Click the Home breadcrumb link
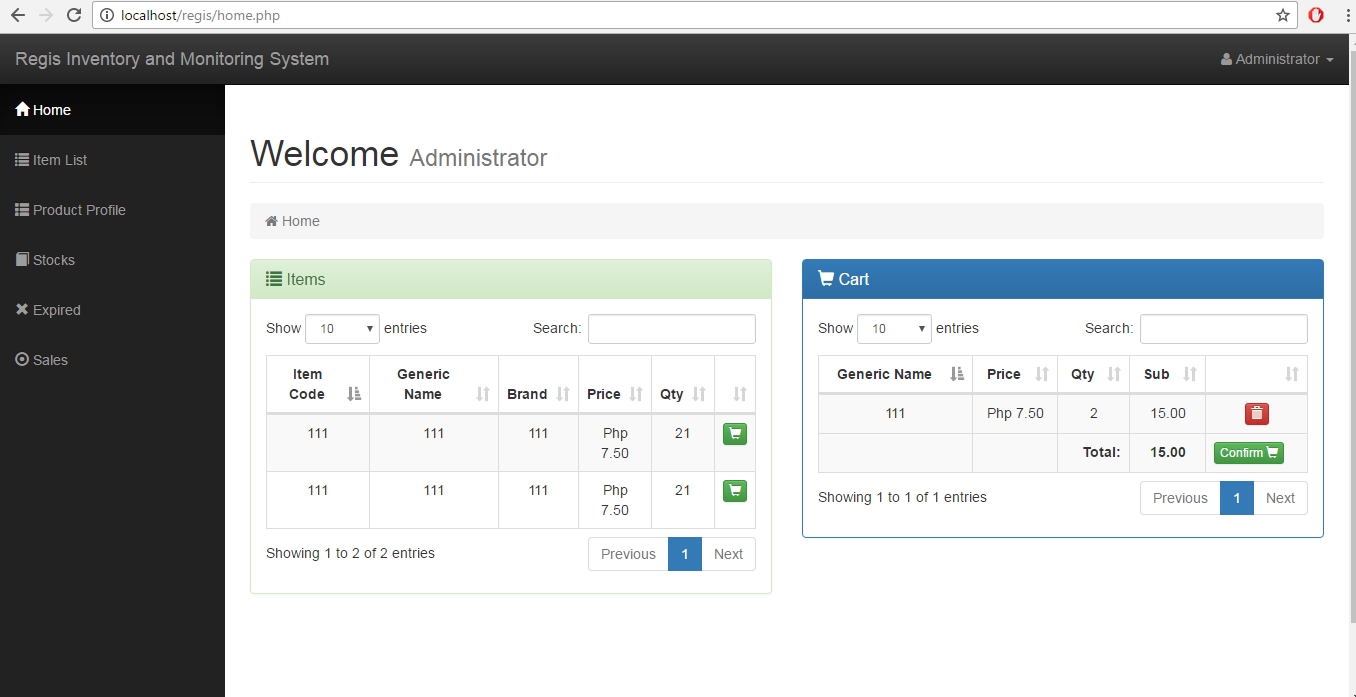1356x697 pixels. 292,221
